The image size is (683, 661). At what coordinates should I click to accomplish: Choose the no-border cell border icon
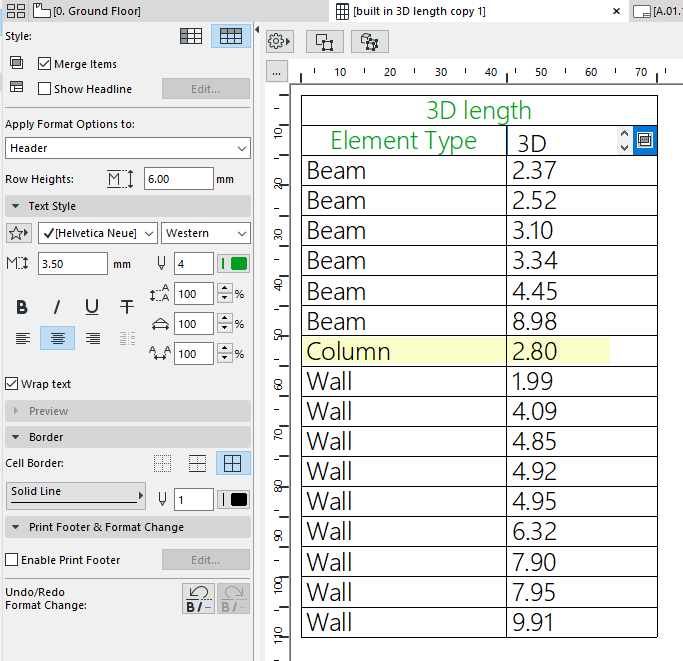coord(163,464)
